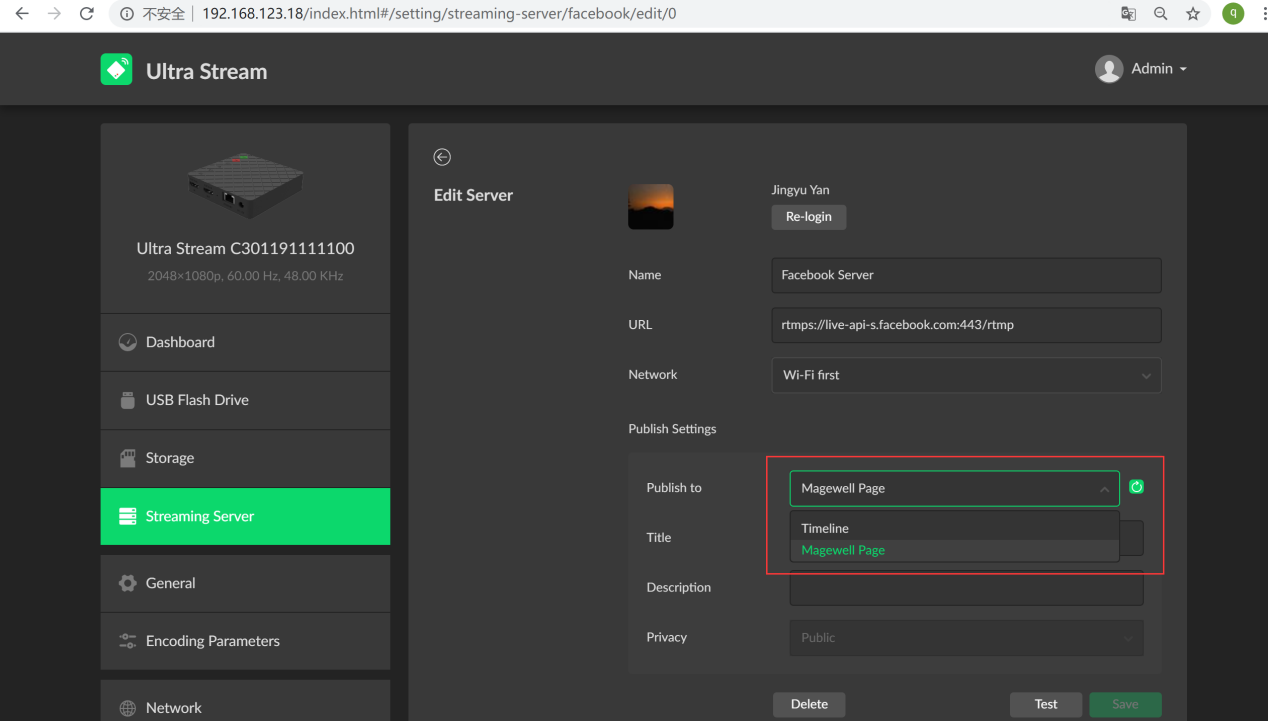Image resolution: width=1268 pixels, height=721 pixels.
Task: Click the translate page icon
Action: (x=1128, y=14)
